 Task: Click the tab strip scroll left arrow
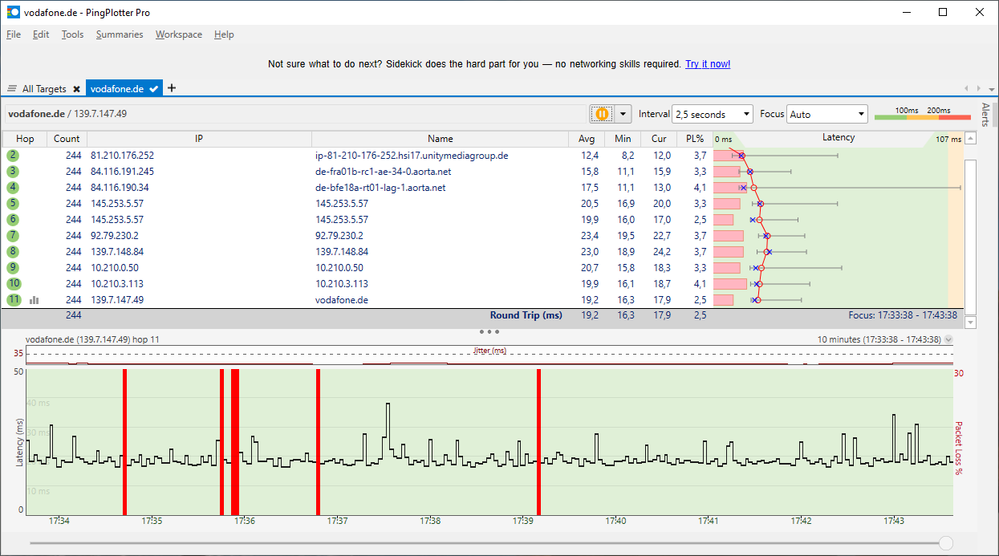click(x=967, y=89)
